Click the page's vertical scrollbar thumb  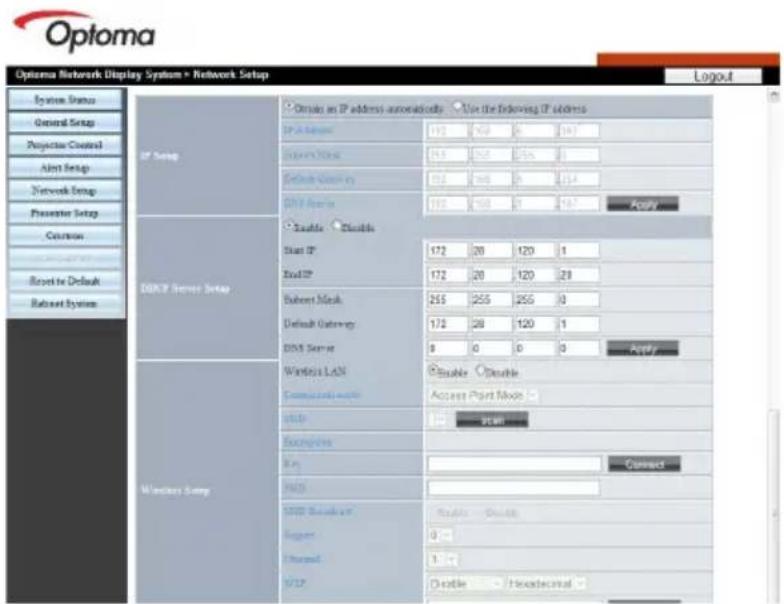pyautogui.click(x=774, y=505)
